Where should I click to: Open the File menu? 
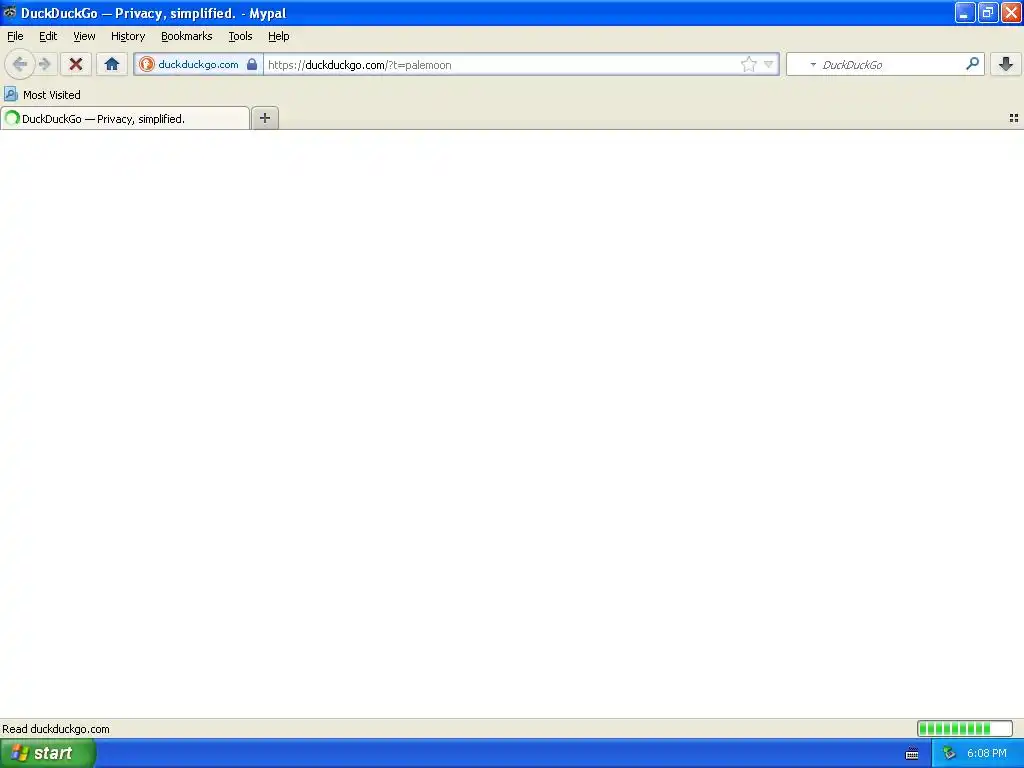point(15,36)
